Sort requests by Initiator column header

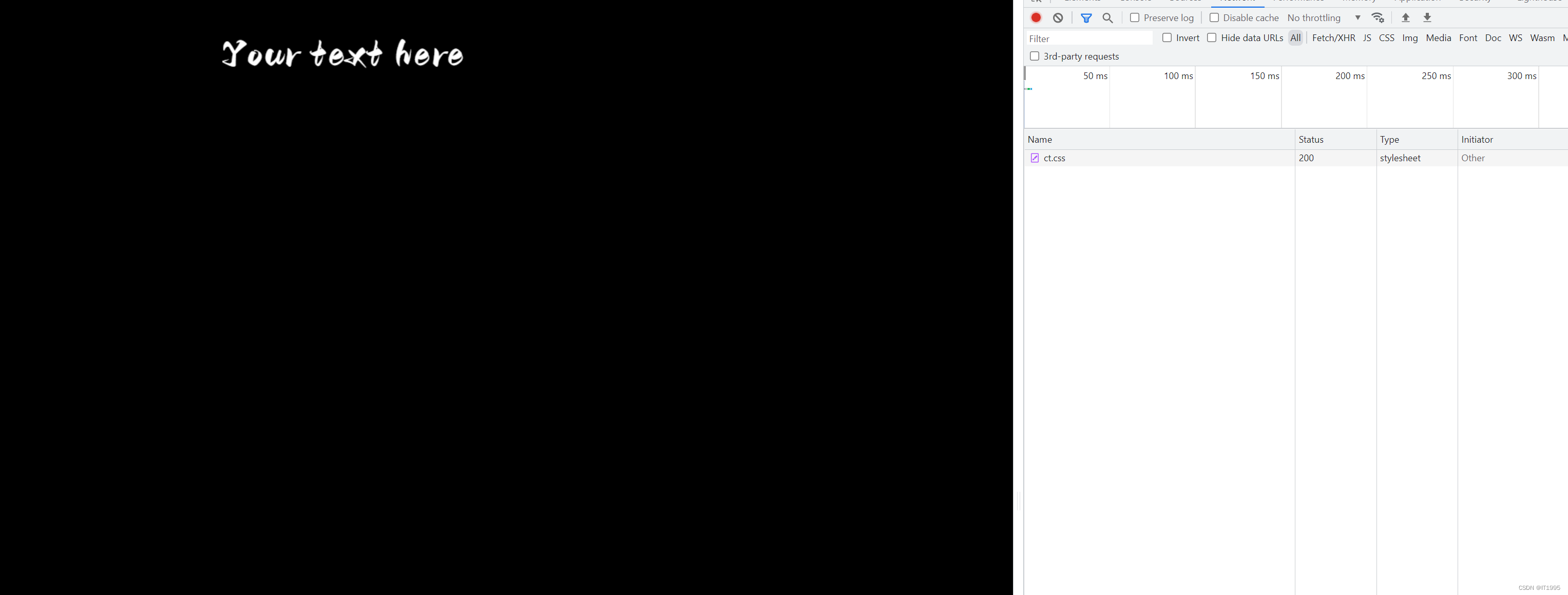pyautogui.click(x=1513, y=139)
